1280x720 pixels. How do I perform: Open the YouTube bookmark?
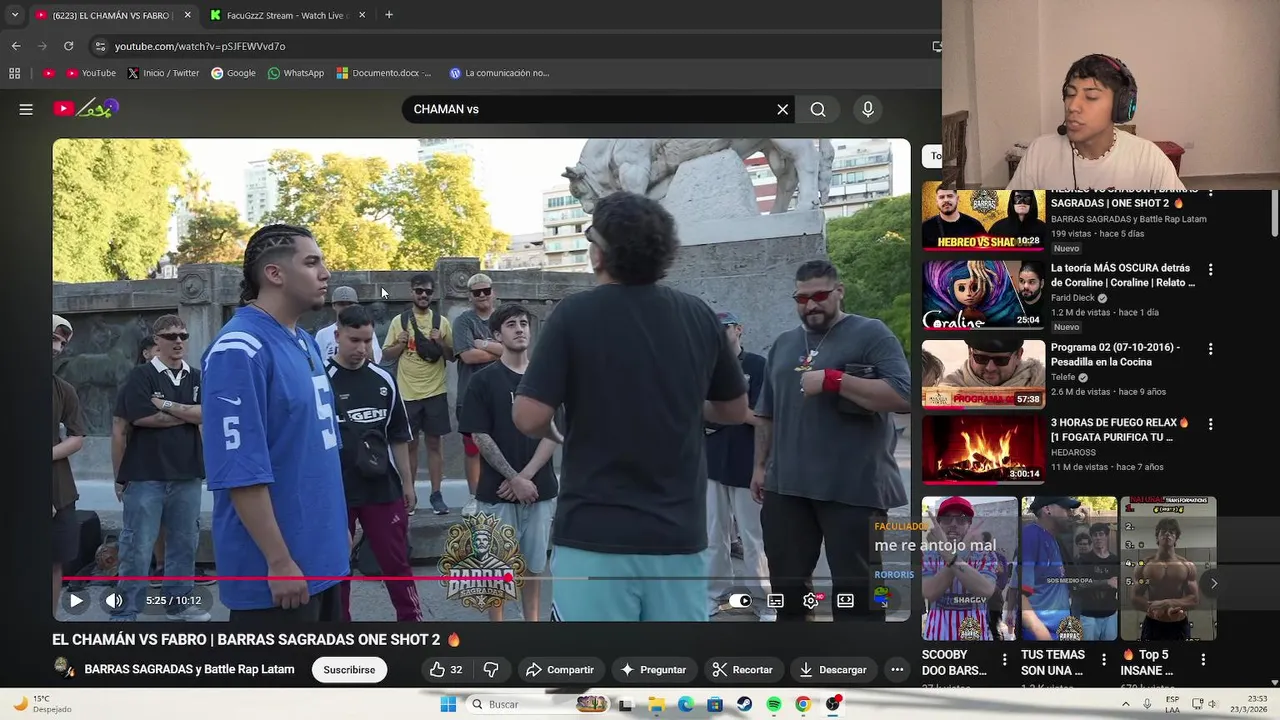point(91,73)
